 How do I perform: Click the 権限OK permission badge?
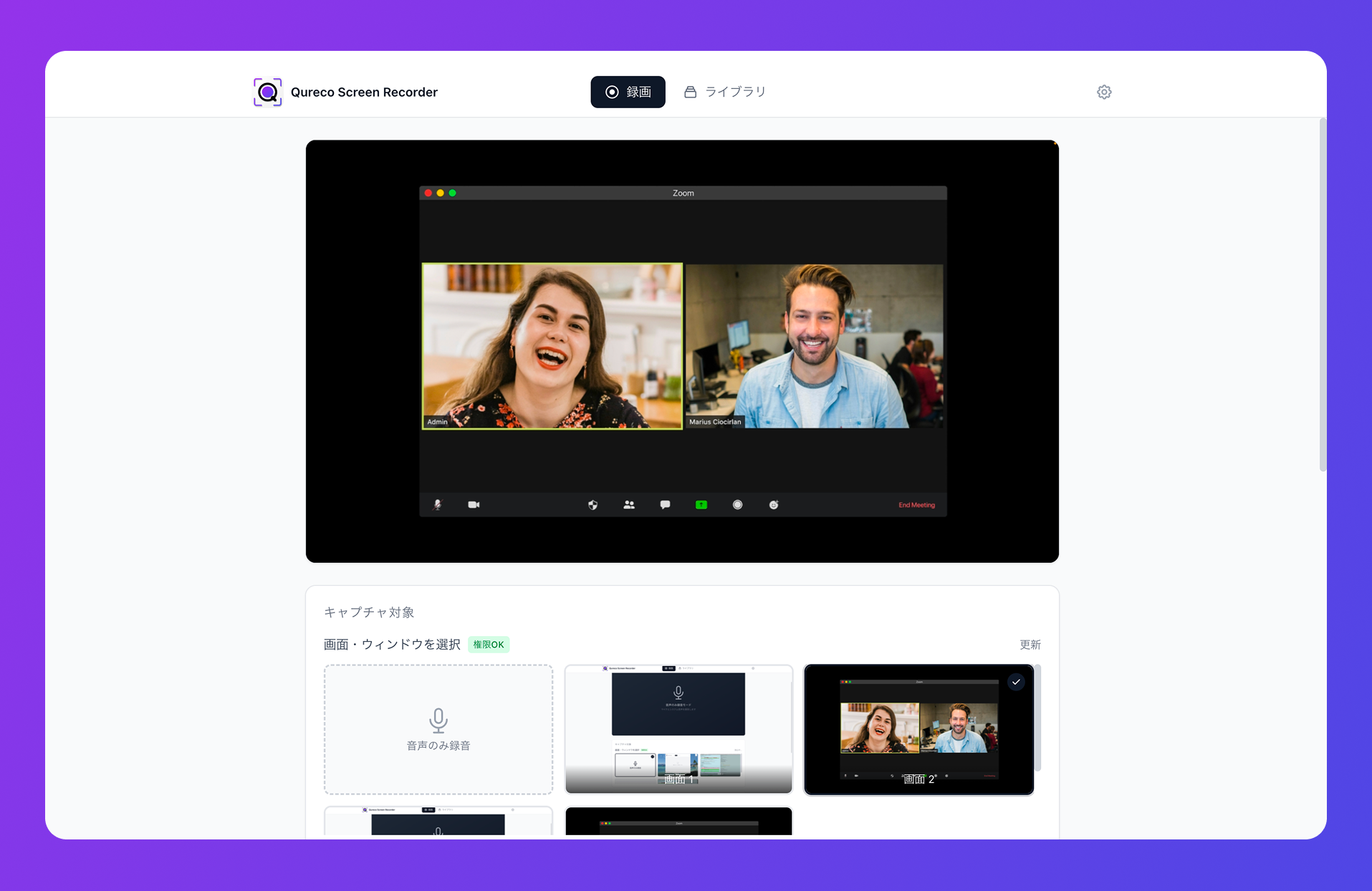489,645
